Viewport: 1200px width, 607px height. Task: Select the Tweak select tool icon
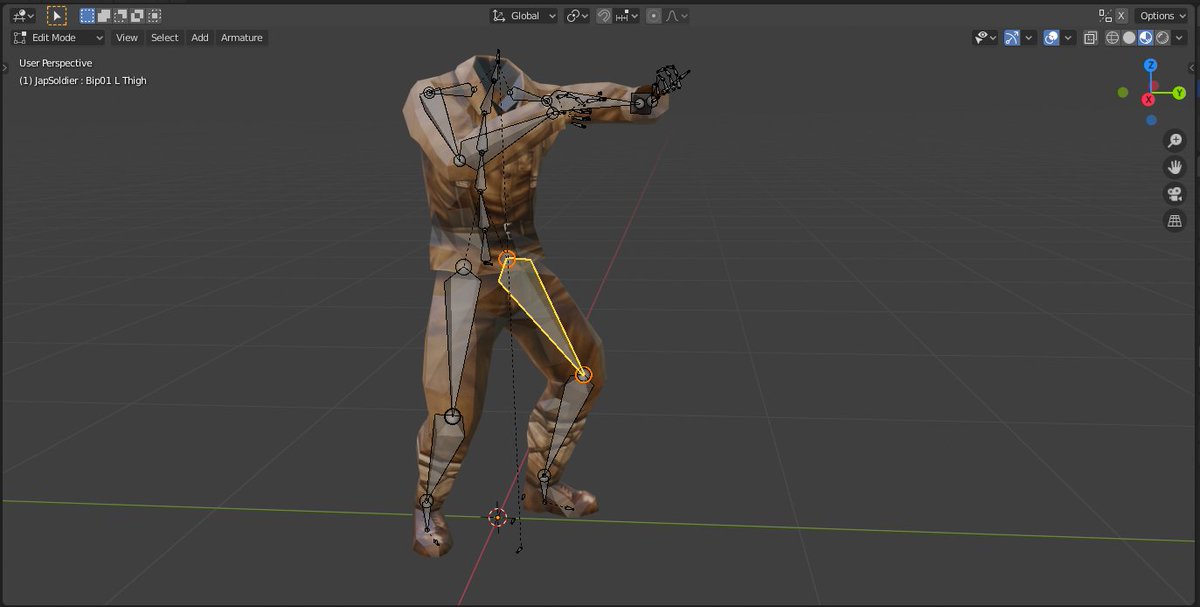(57, 16)
